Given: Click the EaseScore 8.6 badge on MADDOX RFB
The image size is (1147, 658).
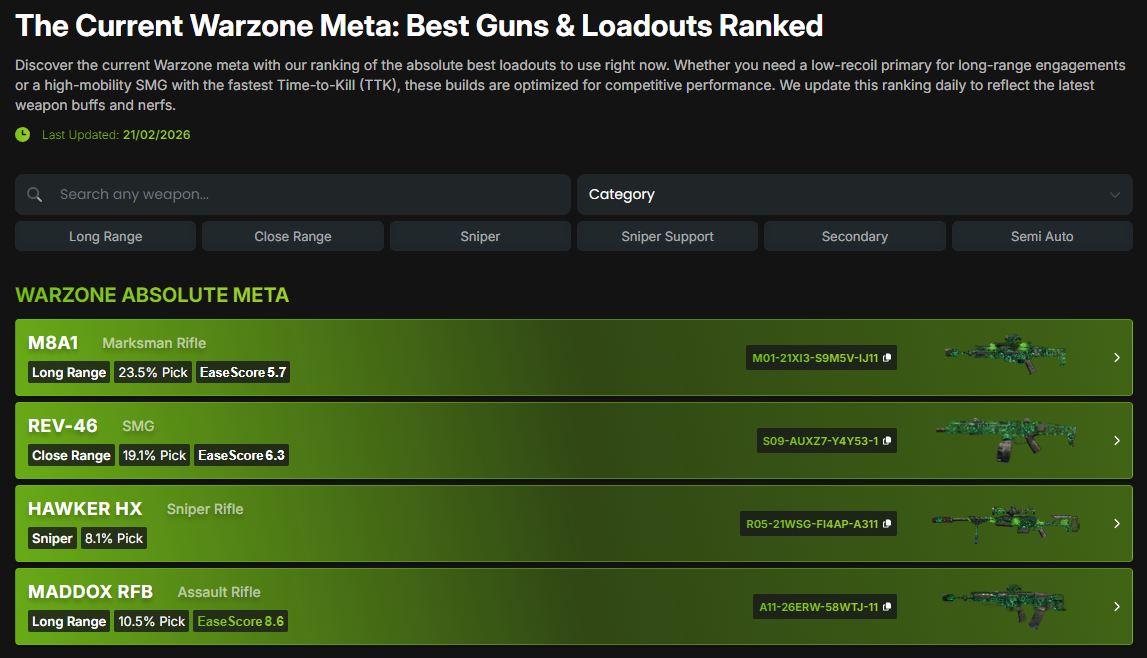Looking at the screenshot, I should point(241,621).
